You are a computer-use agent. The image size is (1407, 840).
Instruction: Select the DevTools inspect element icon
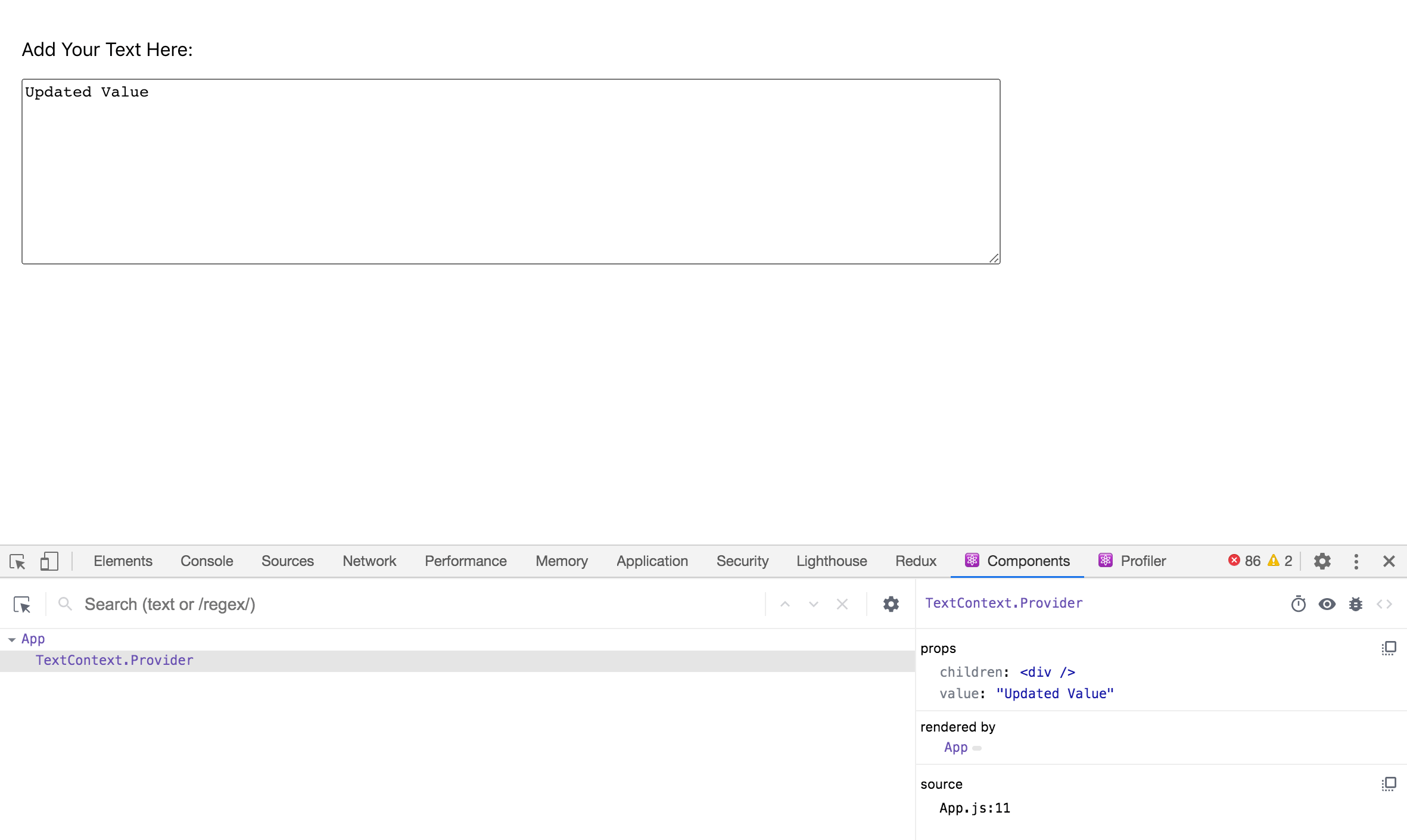(x=17, y=561)
